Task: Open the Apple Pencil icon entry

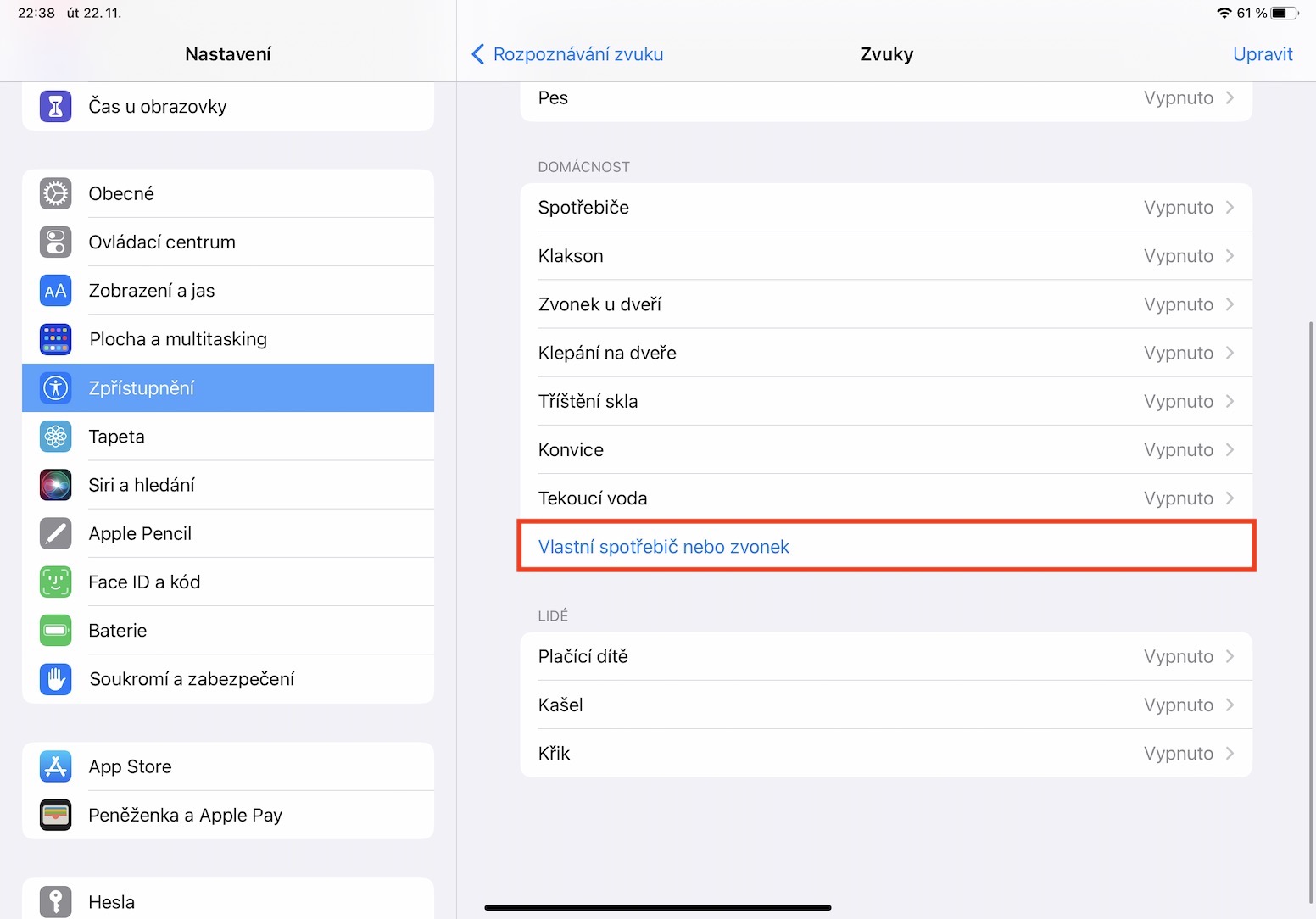Action: [x=56, y=533]
